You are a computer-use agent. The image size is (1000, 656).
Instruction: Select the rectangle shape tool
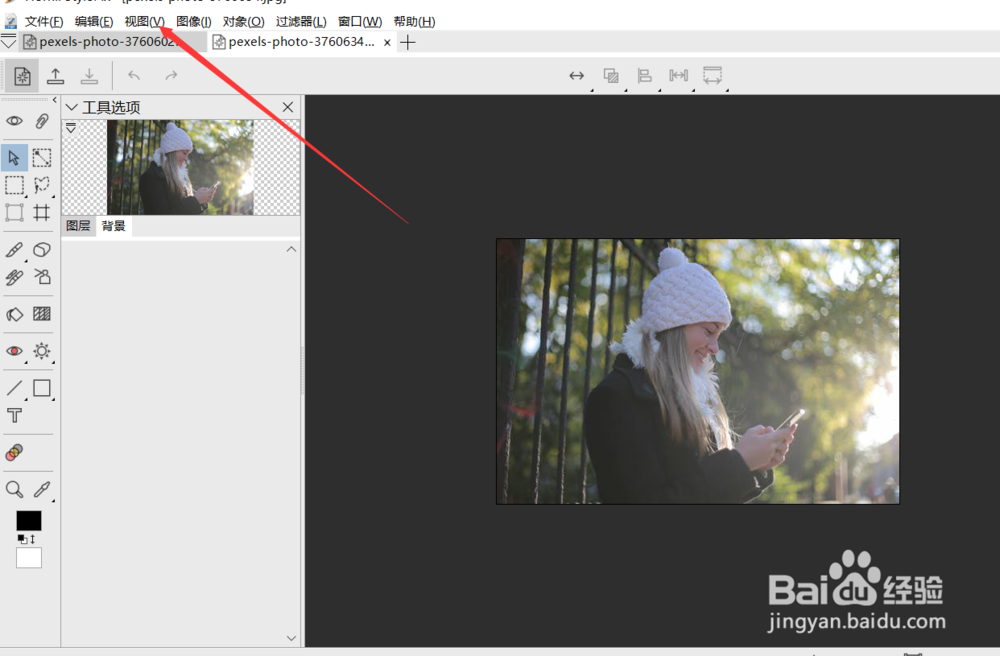42,388
